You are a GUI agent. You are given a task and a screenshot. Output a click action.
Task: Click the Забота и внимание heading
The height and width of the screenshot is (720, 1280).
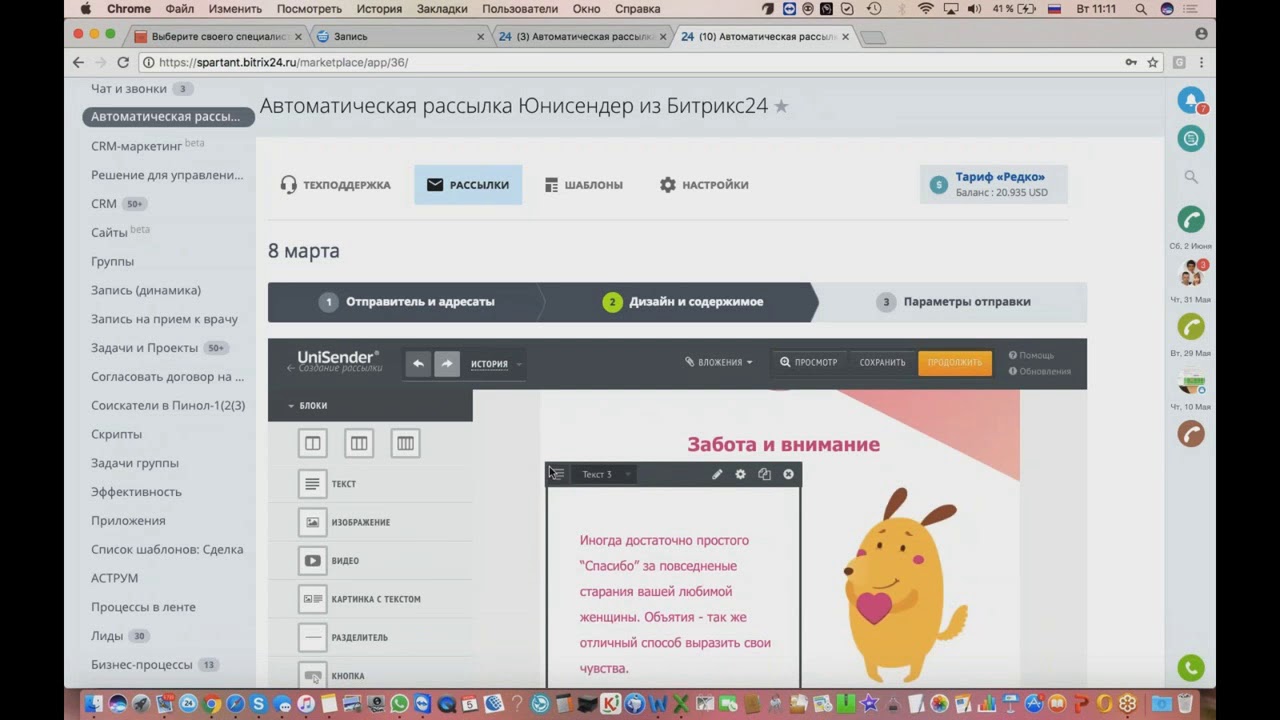coord(783,444)
